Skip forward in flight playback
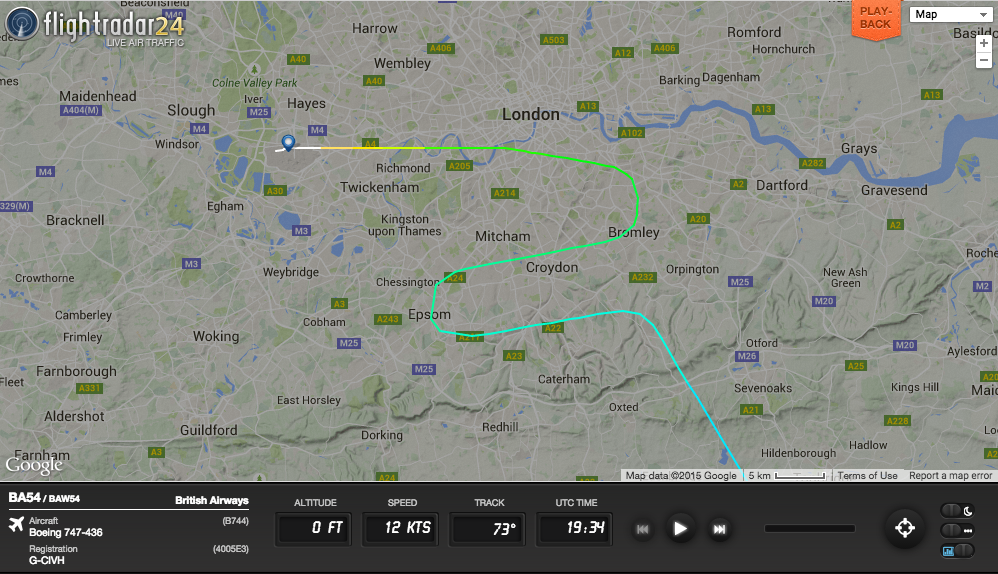Image resolution: width=998 pixels, height=574 pixels. [x=719, y=529]
